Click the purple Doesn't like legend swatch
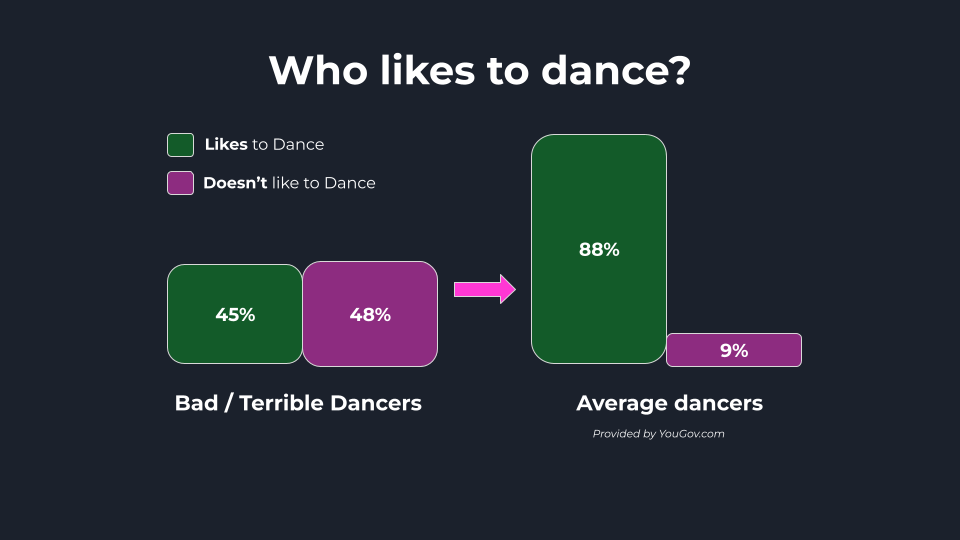This screenshot has height=540, width=960. [x=180, y=183]
